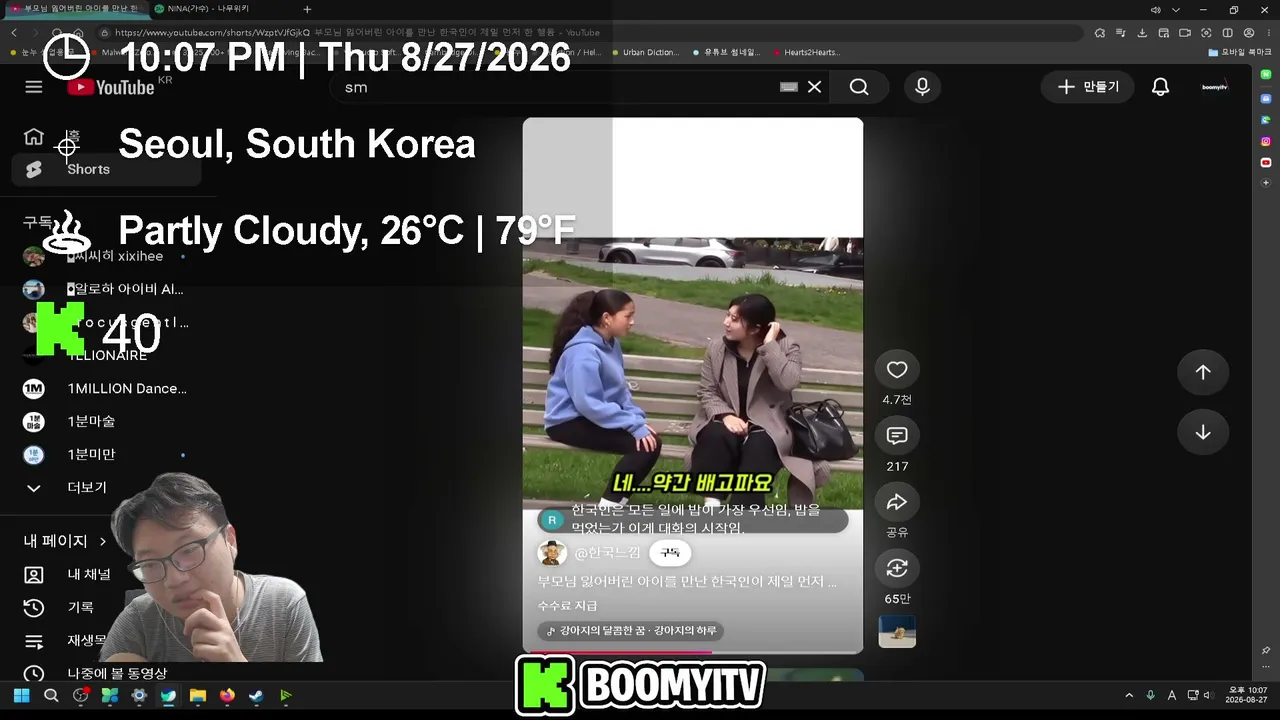1280x720 pixels.
Task: Open the on-screen keyboard icon in search
Action: pos(789,87)
